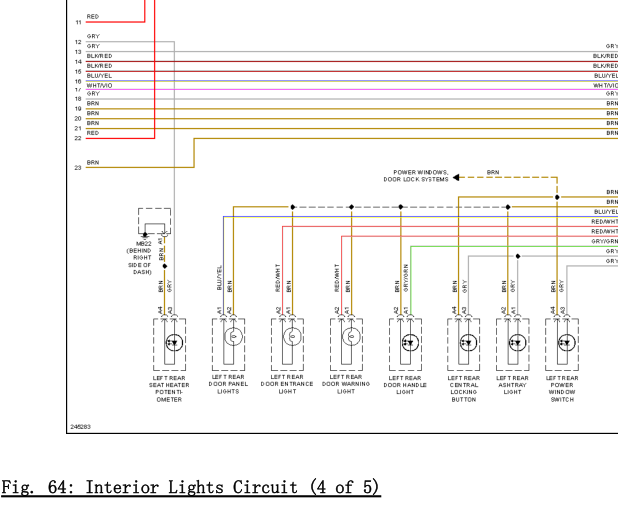
Task: Click the A4 pin on the Seat Heater Potentiometer connector
Action: click(160, 310)
